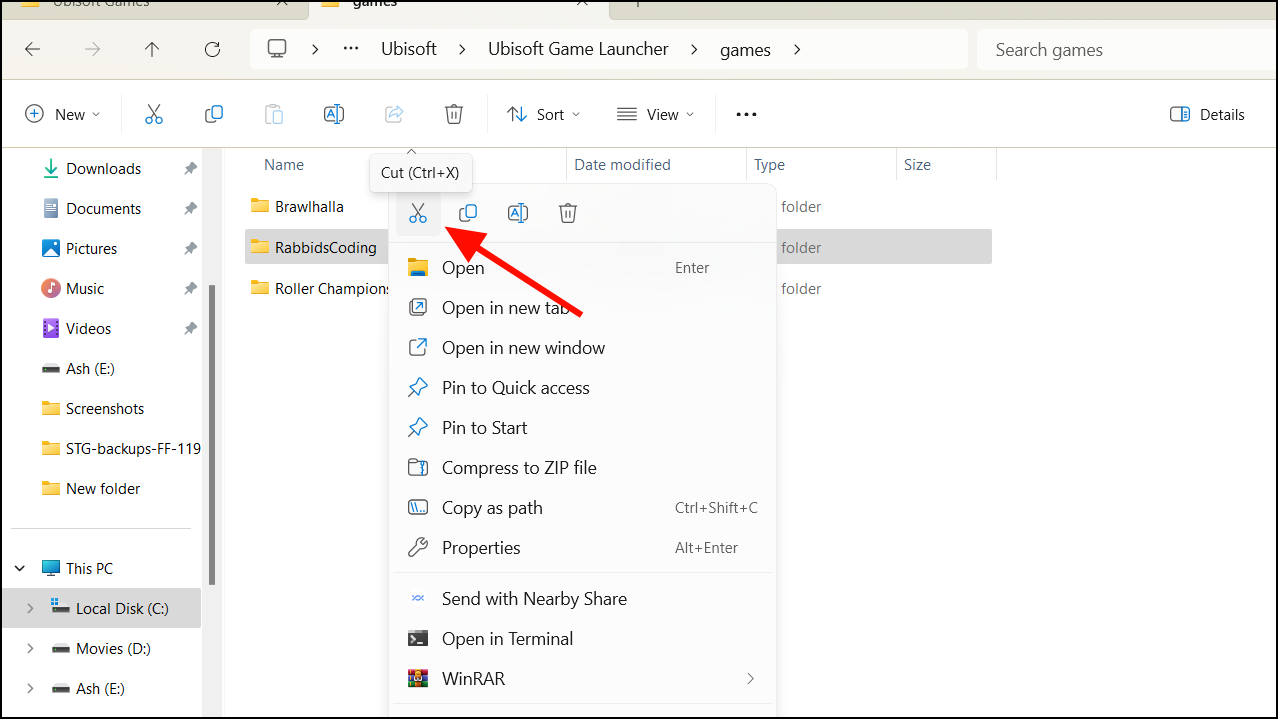Refresh the current folder view
Image resolution: width=1278 pixels, height=719 pixels.
[x=212, y=48]
